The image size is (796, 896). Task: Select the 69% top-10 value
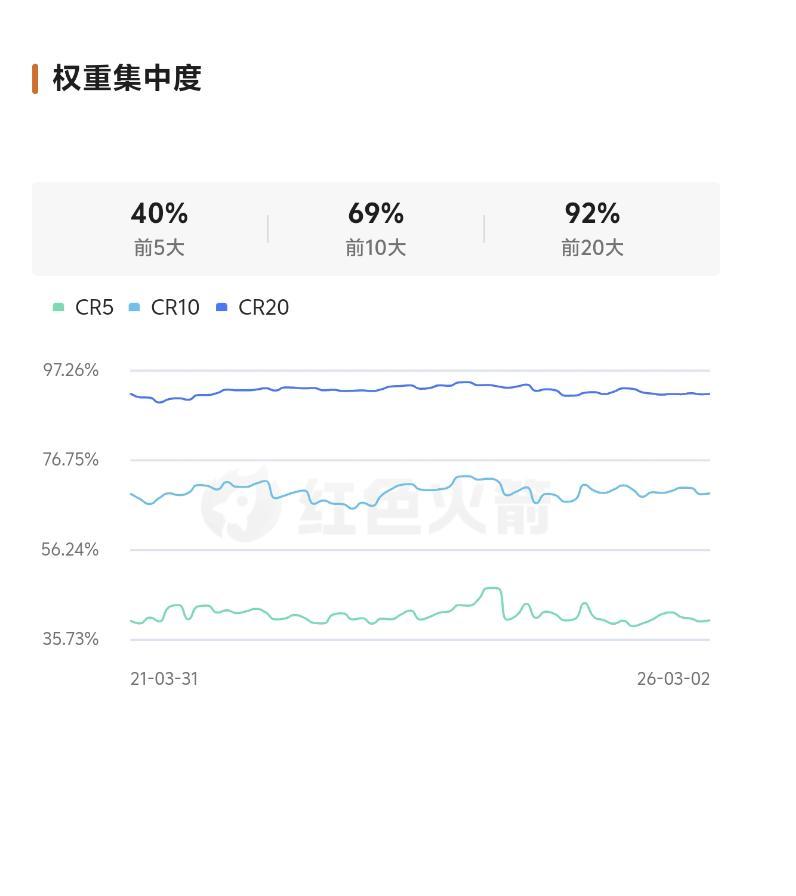376,213
